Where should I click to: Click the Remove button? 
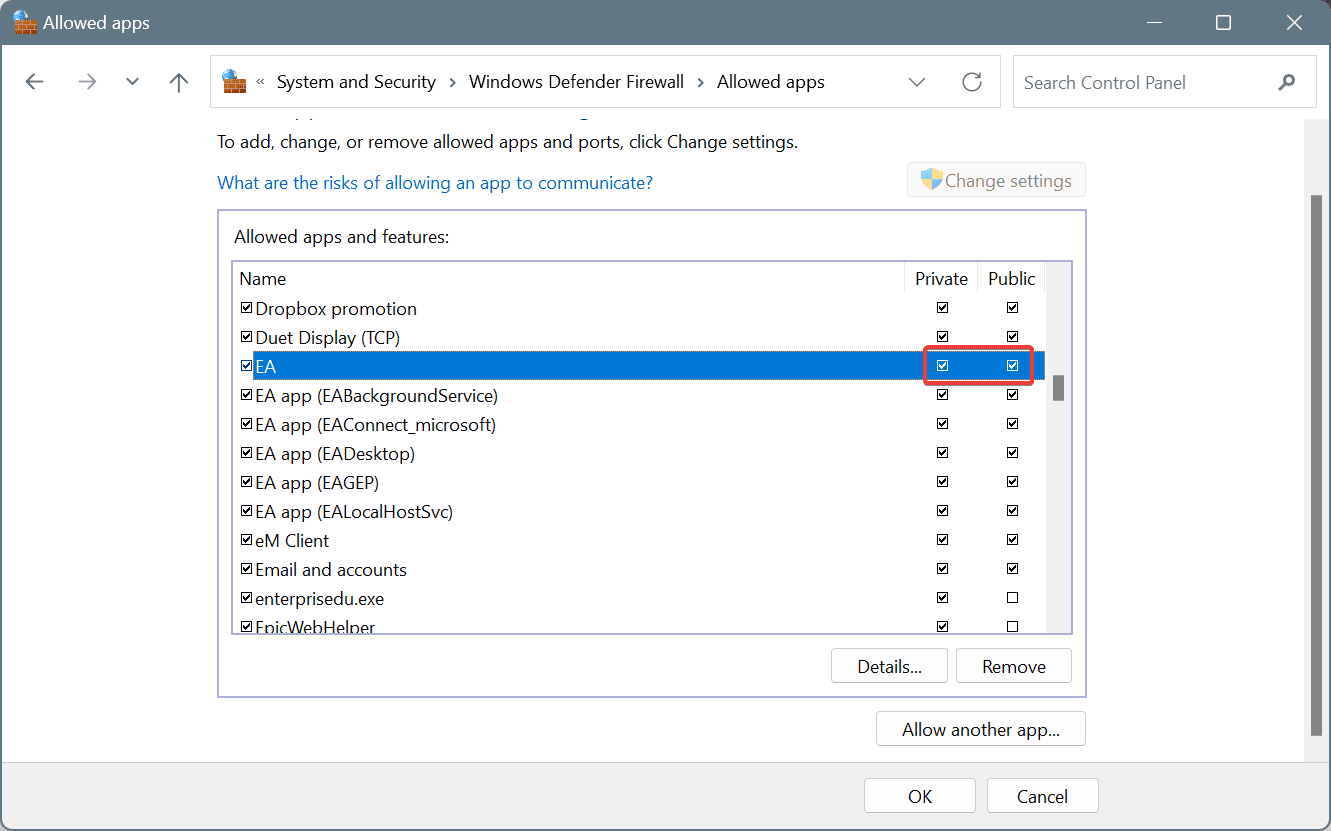point(1014,666)
